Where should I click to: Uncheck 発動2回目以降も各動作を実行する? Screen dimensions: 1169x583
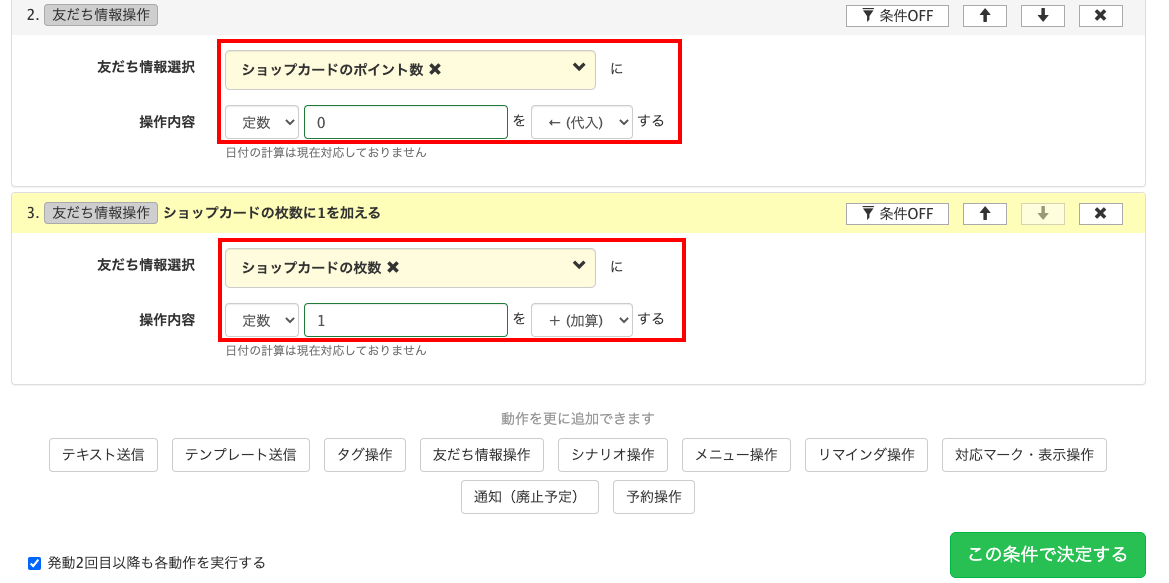(33, 563)
